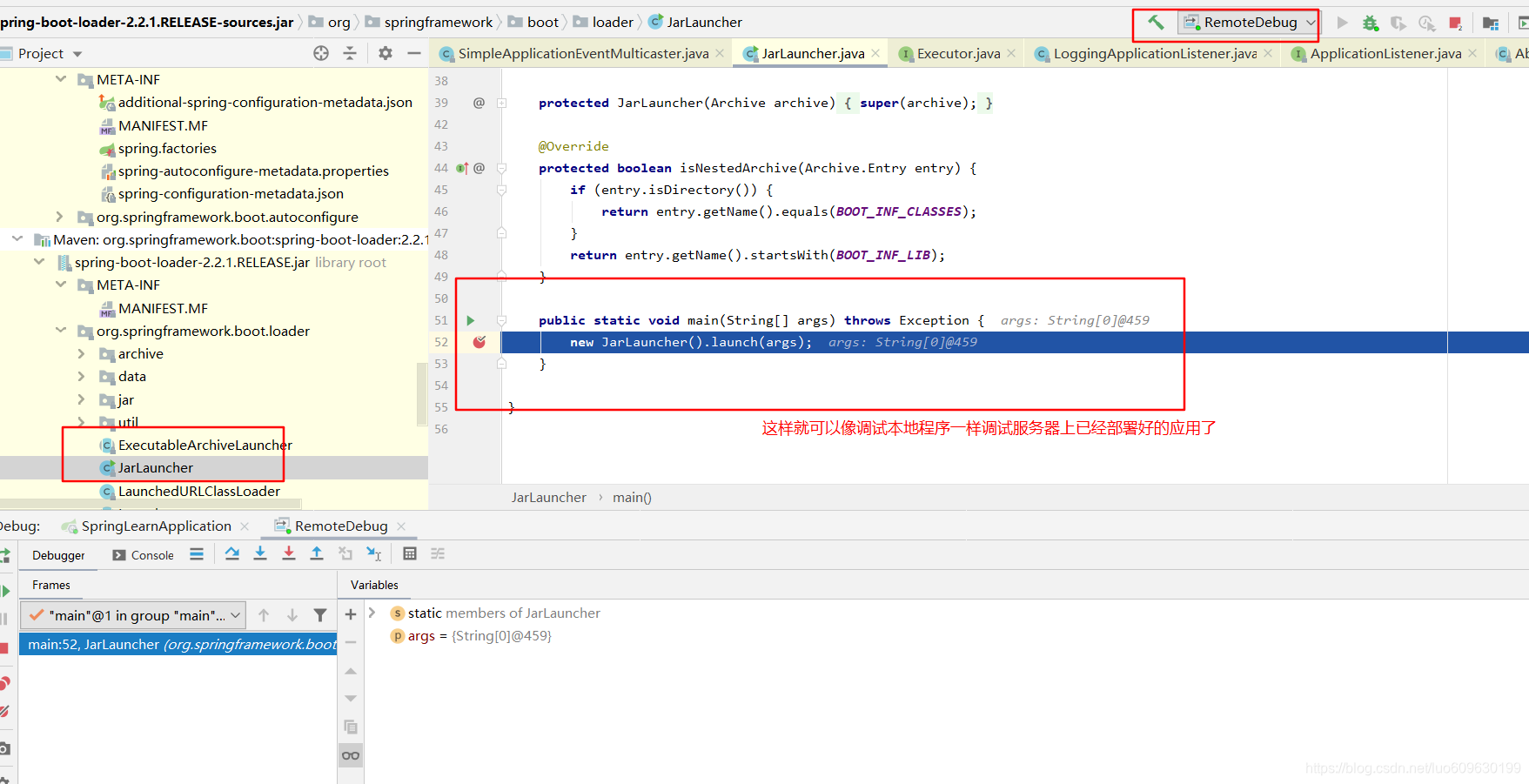Click the hammer Build Project icon
This screenshot has width=1529, height=784.
pos(1156,23)
